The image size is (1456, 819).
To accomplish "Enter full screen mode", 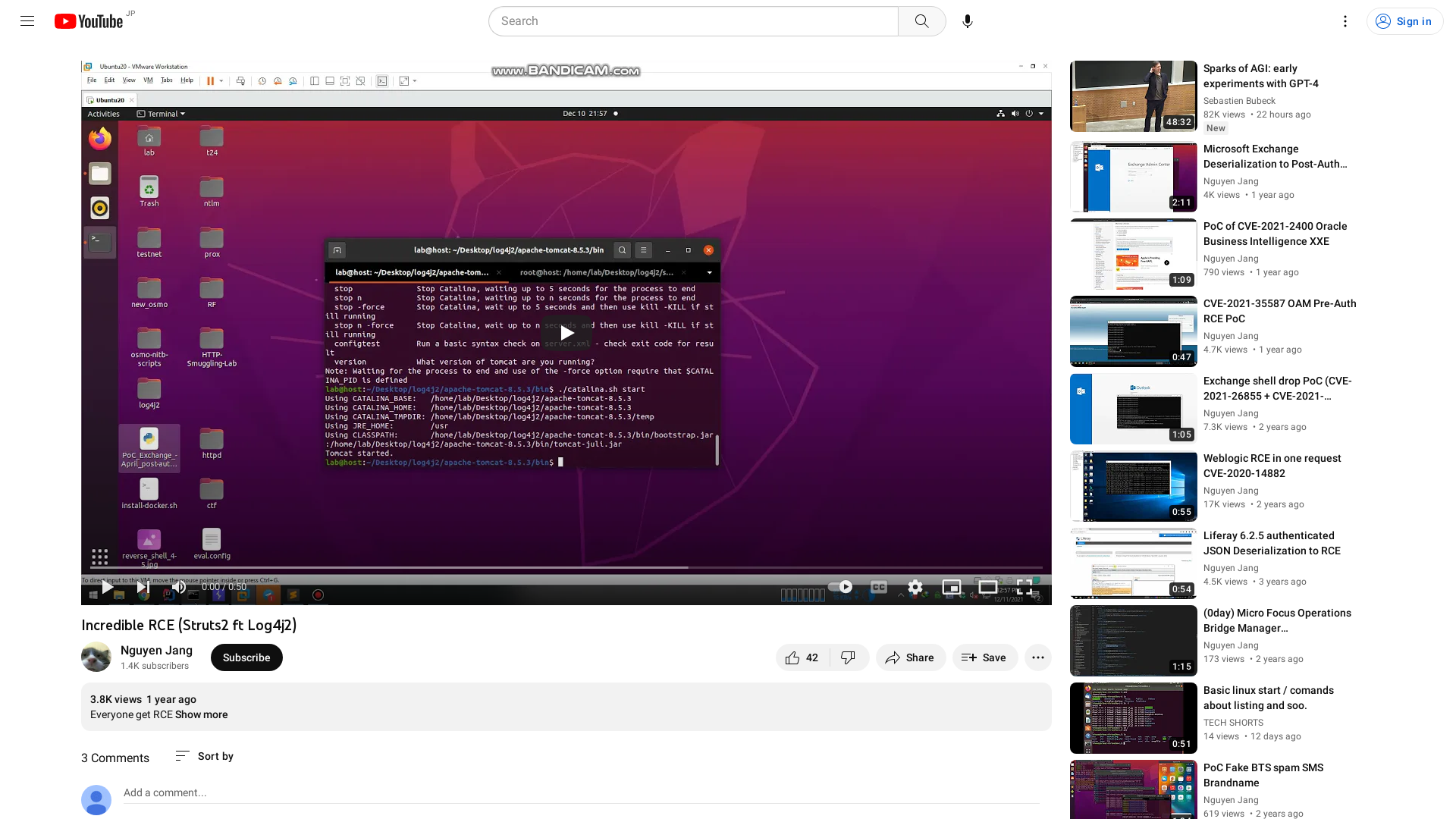I will click(1025, 587).
